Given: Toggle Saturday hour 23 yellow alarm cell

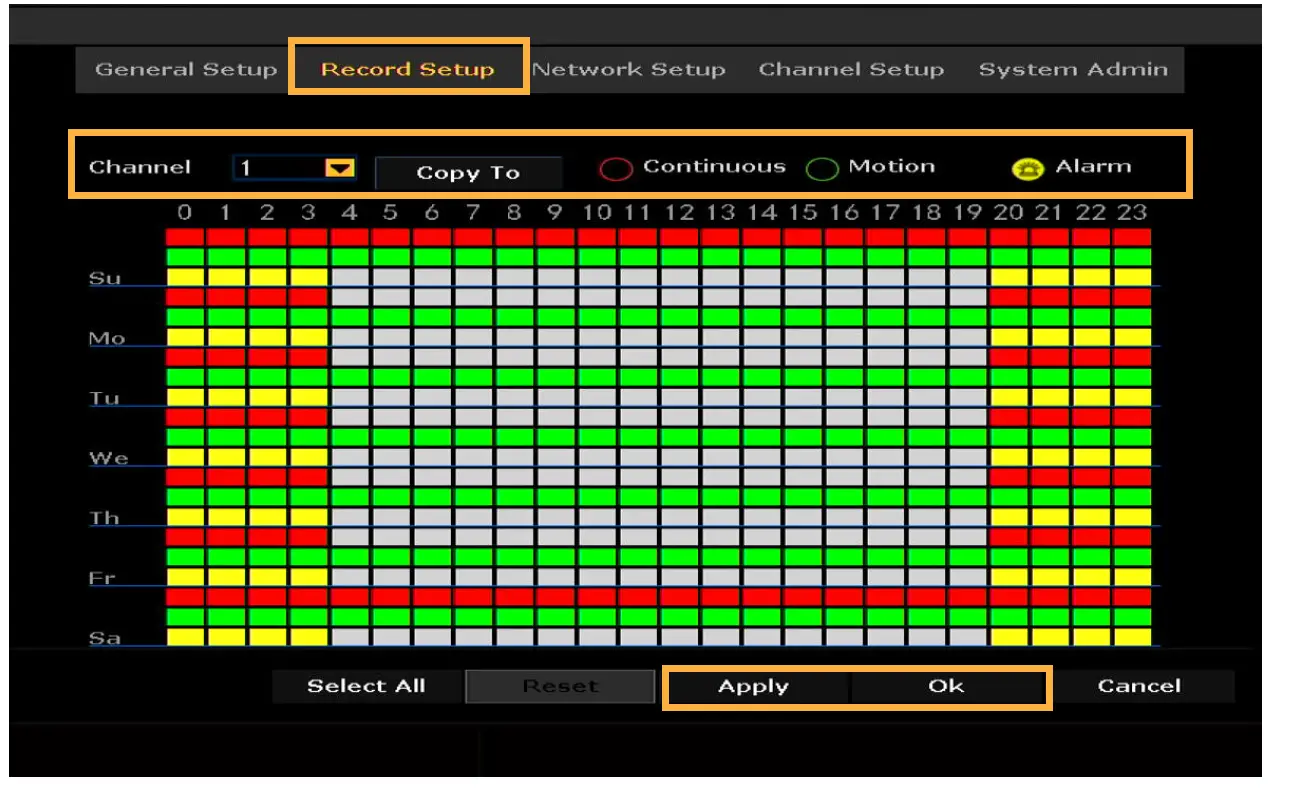Looking at the screenshot, I should 1133,637.
